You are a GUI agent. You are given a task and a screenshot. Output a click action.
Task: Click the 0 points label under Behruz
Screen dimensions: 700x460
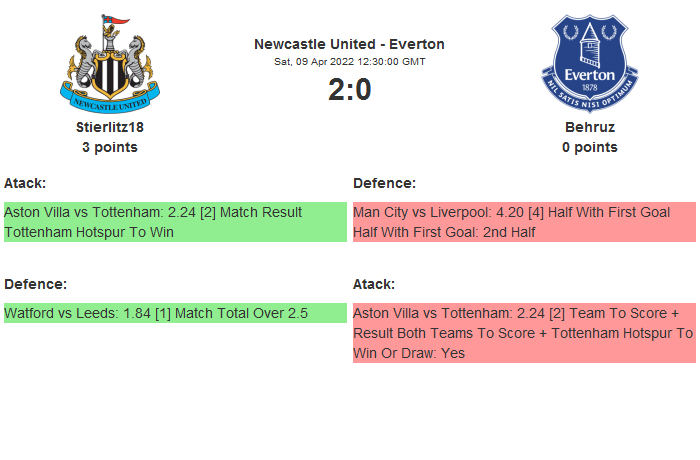pyautogui.click(x=589, y=147)
